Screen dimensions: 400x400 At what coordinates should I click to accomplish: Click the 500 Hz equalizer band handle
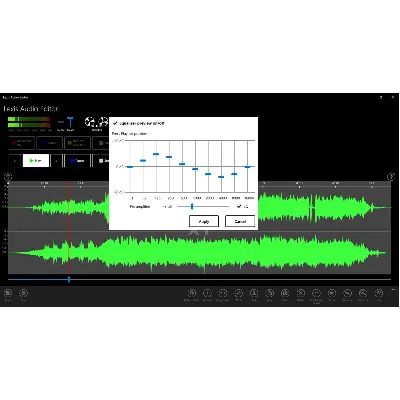pos(182,164)
